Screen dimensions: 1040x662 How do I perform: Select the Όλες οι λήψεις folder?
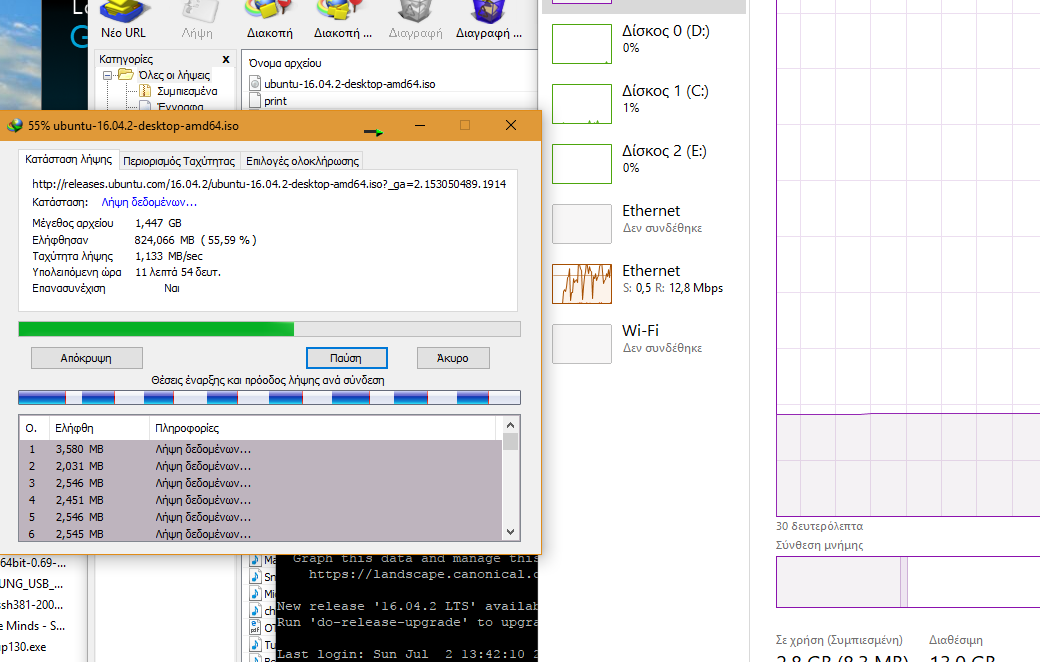[x=174, y=75]
